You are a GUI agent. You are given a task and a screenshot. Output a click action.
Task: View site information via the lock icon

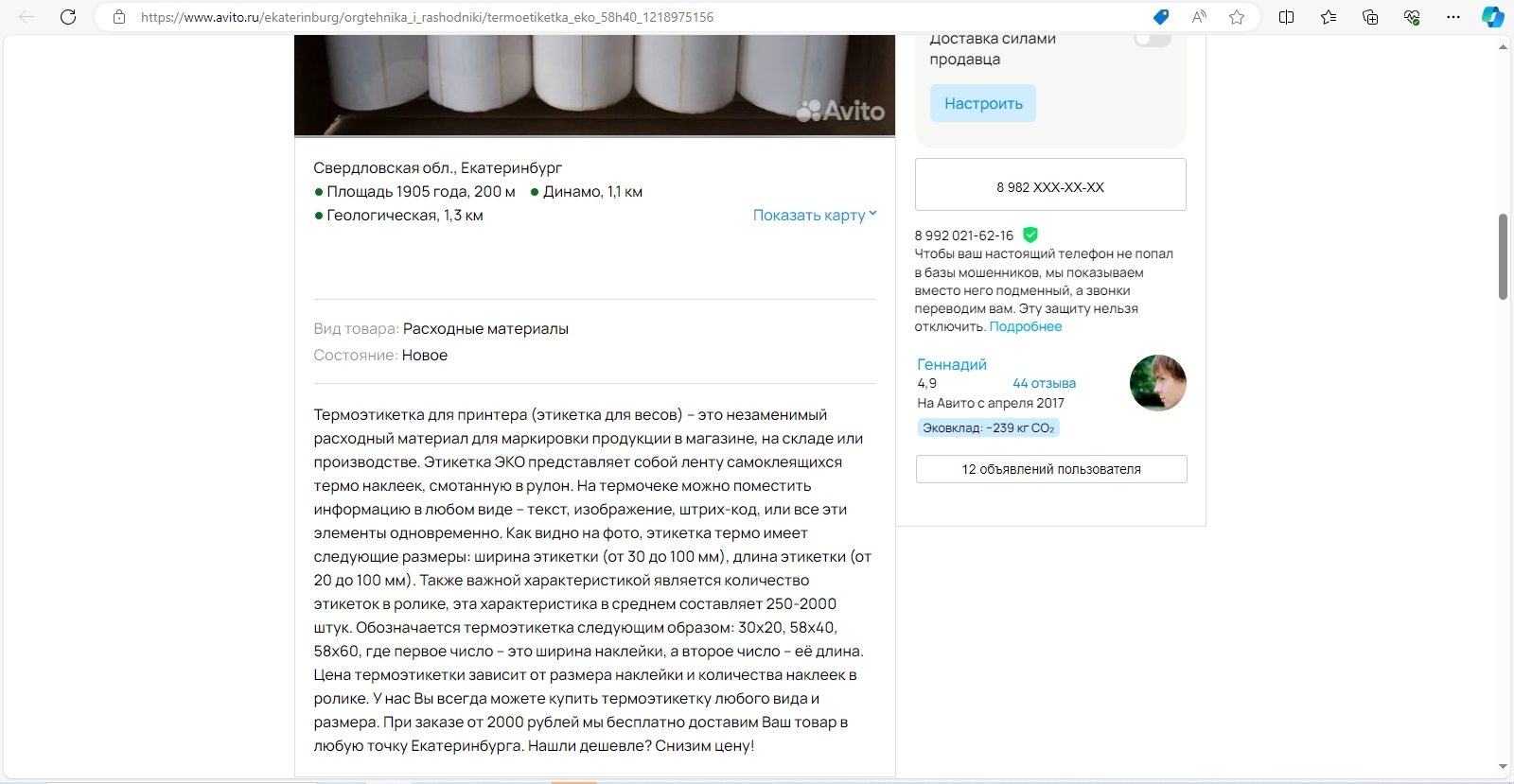[x=119, y=17]
